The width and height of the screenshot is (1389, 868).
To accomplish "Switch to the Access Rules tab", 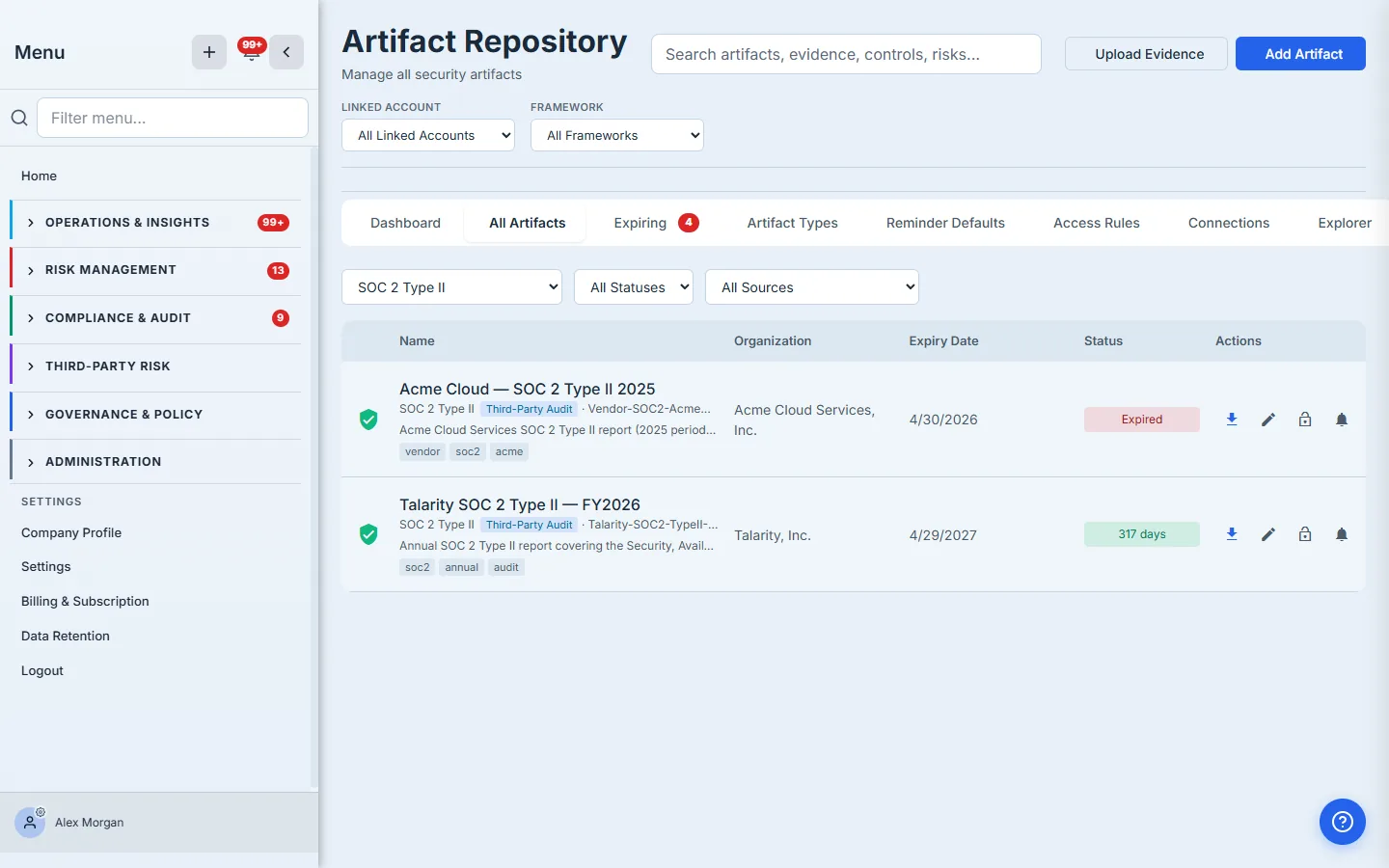I will pyautogui.click(x=1097, y=223).
